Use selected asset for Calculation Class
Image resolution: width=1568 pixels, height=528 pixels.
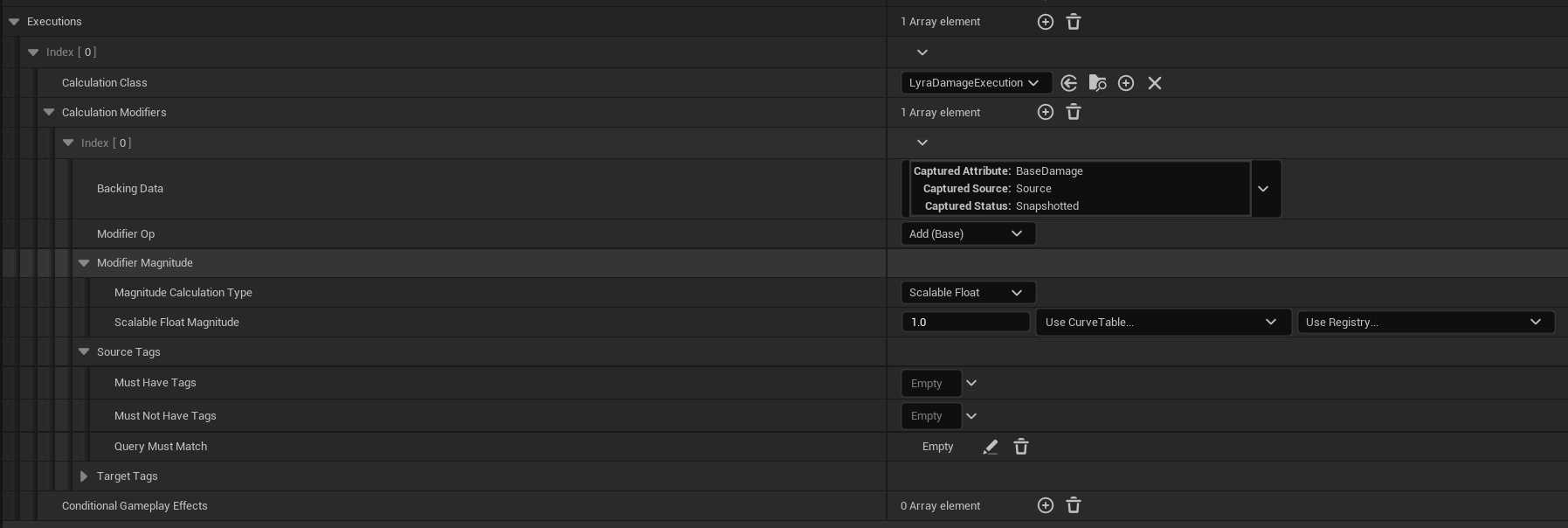1068,83
